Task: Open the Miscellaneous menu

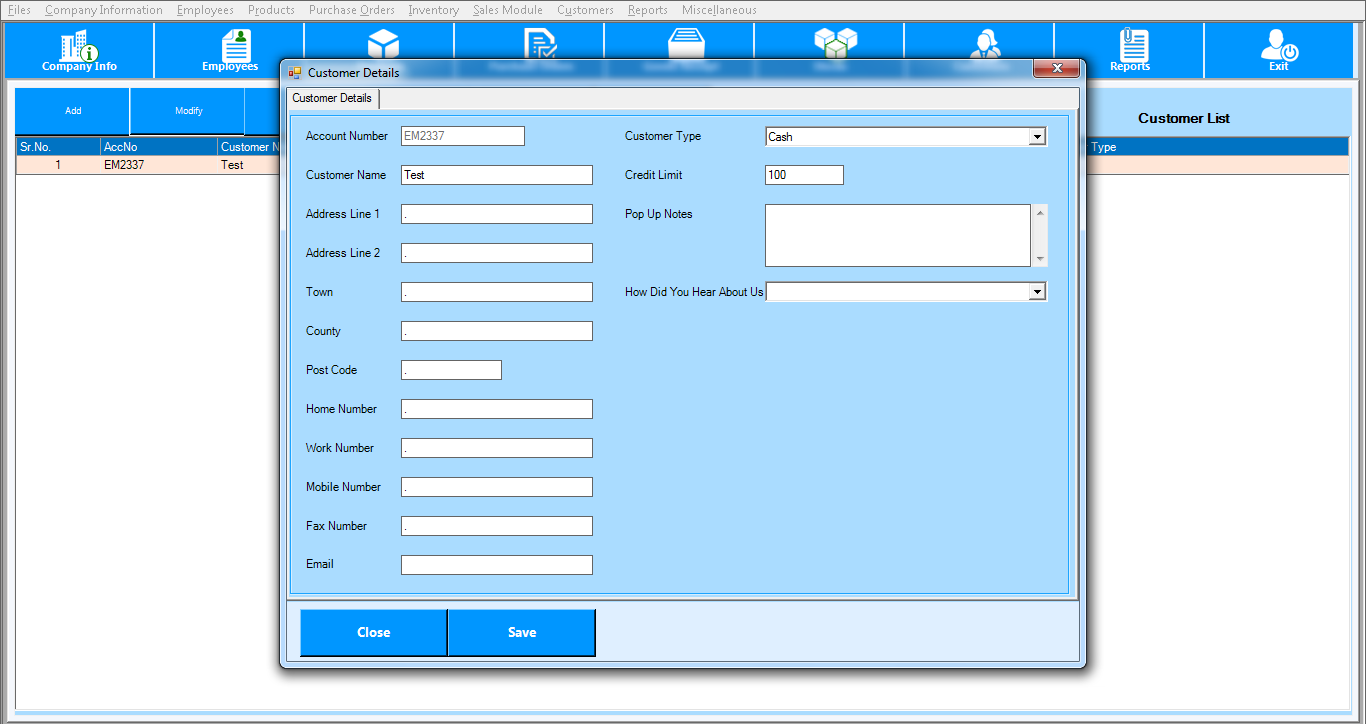Action: pos(719,10)
